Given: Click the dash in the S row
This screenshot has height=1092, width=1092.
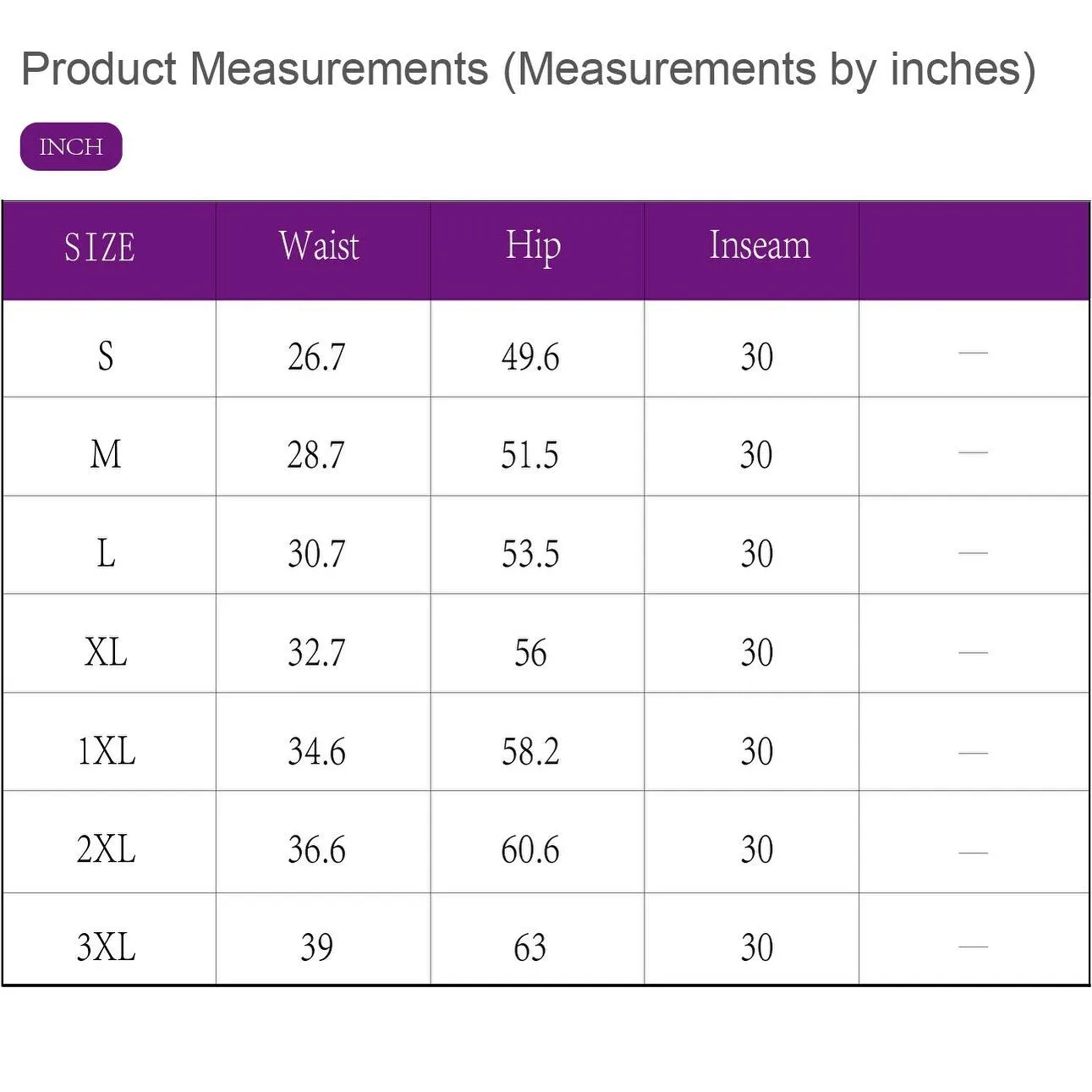Looking at the screenshot, I should (x=974, y=353).
